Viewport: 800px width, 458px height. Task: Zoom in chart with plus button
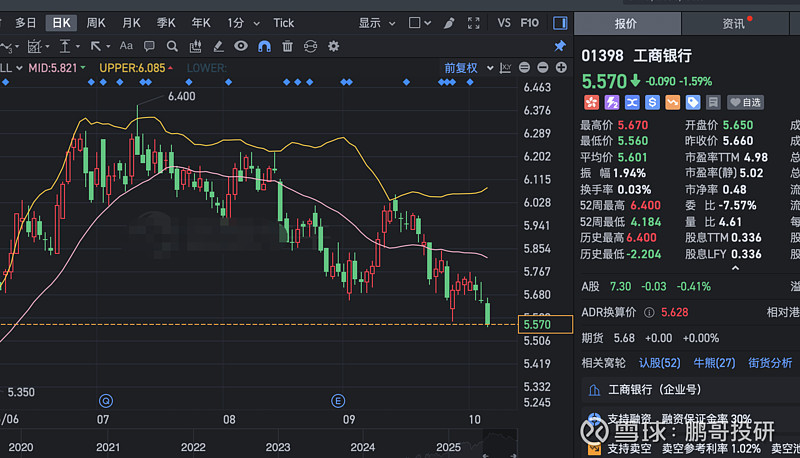click(x=558, y=67)
